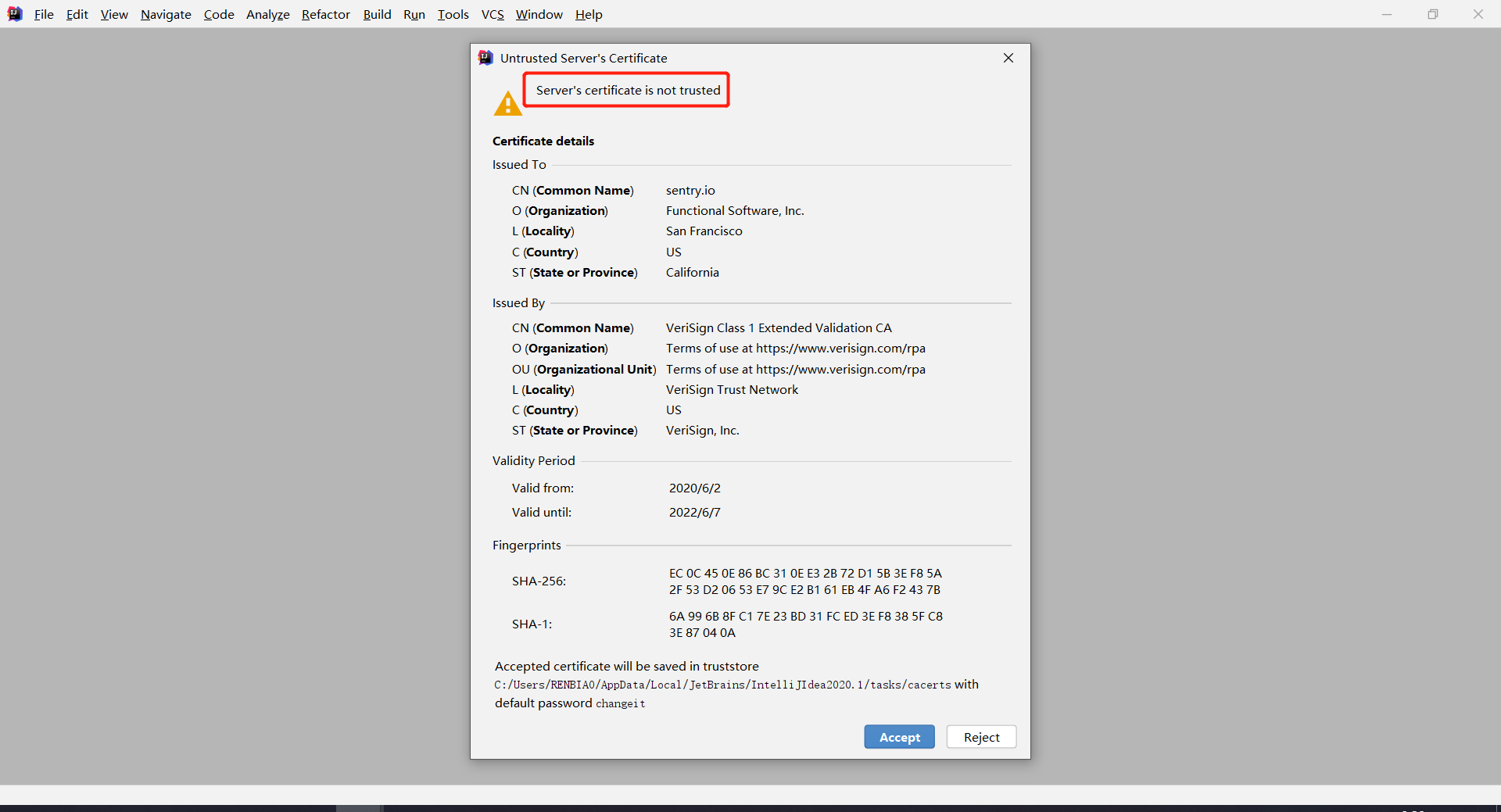Click the IntelliJ icon in certificate dialog title
Viewport: 1501px width, 812px height.
pyautogui.click(x=485, y=58)
